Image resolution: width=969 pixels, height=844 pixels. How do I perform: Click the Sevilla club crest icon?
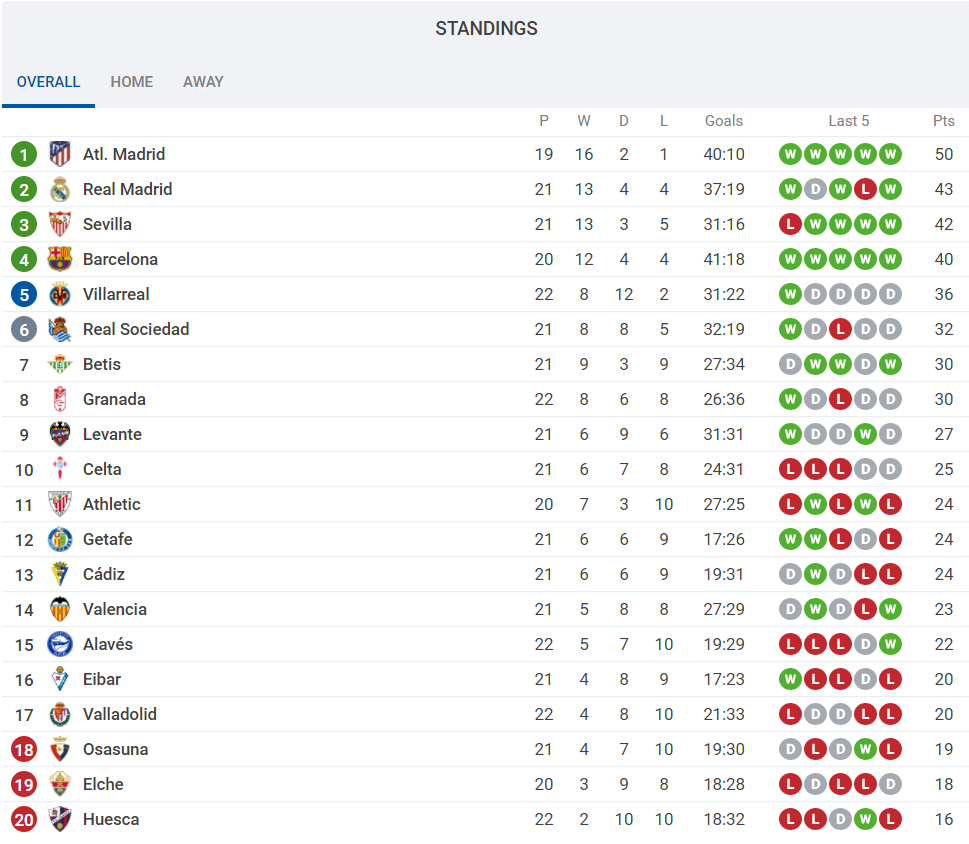[60, 224]
